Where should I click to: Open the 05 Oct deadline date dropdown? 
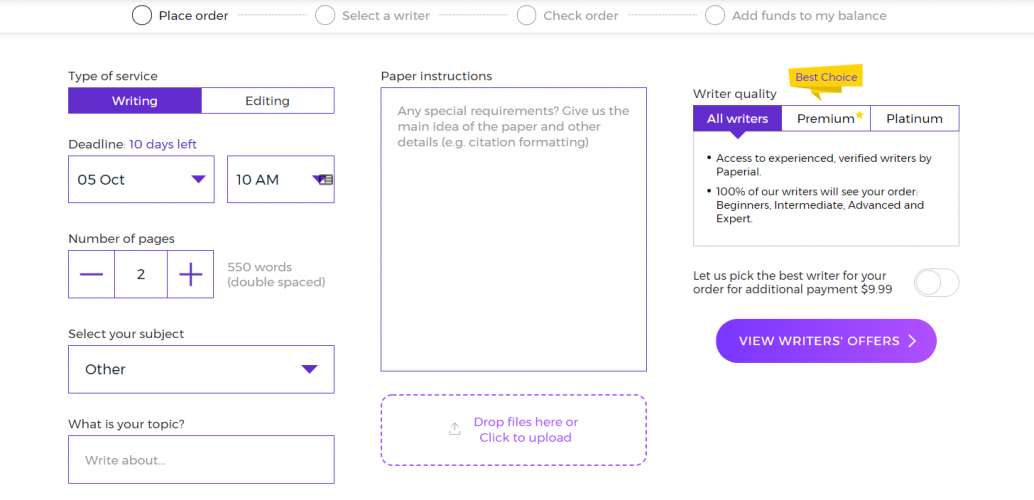[x=141, y=180]
